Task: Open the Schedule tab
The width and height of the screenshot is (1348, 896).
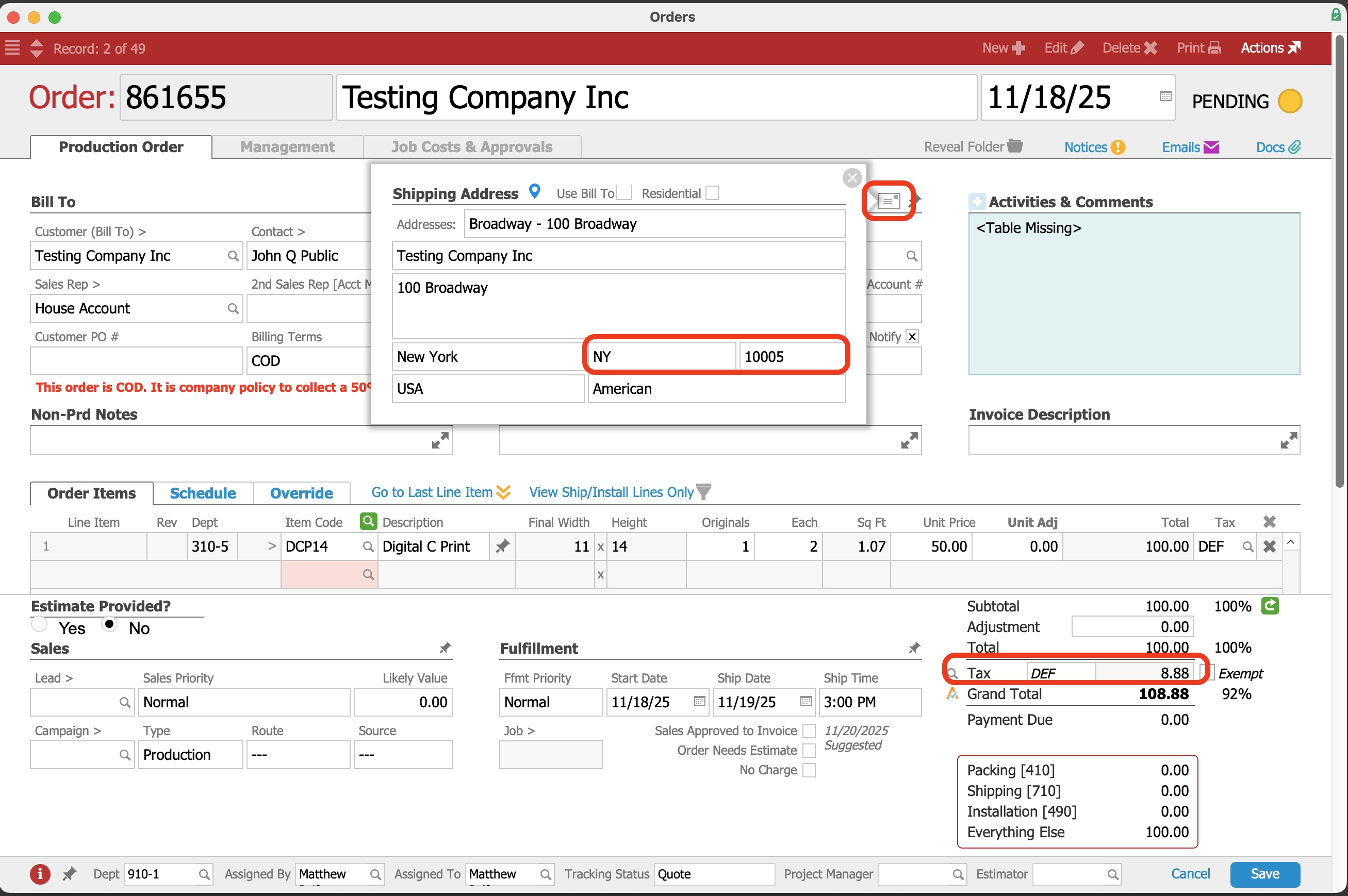Action: (x=203, y=493)
